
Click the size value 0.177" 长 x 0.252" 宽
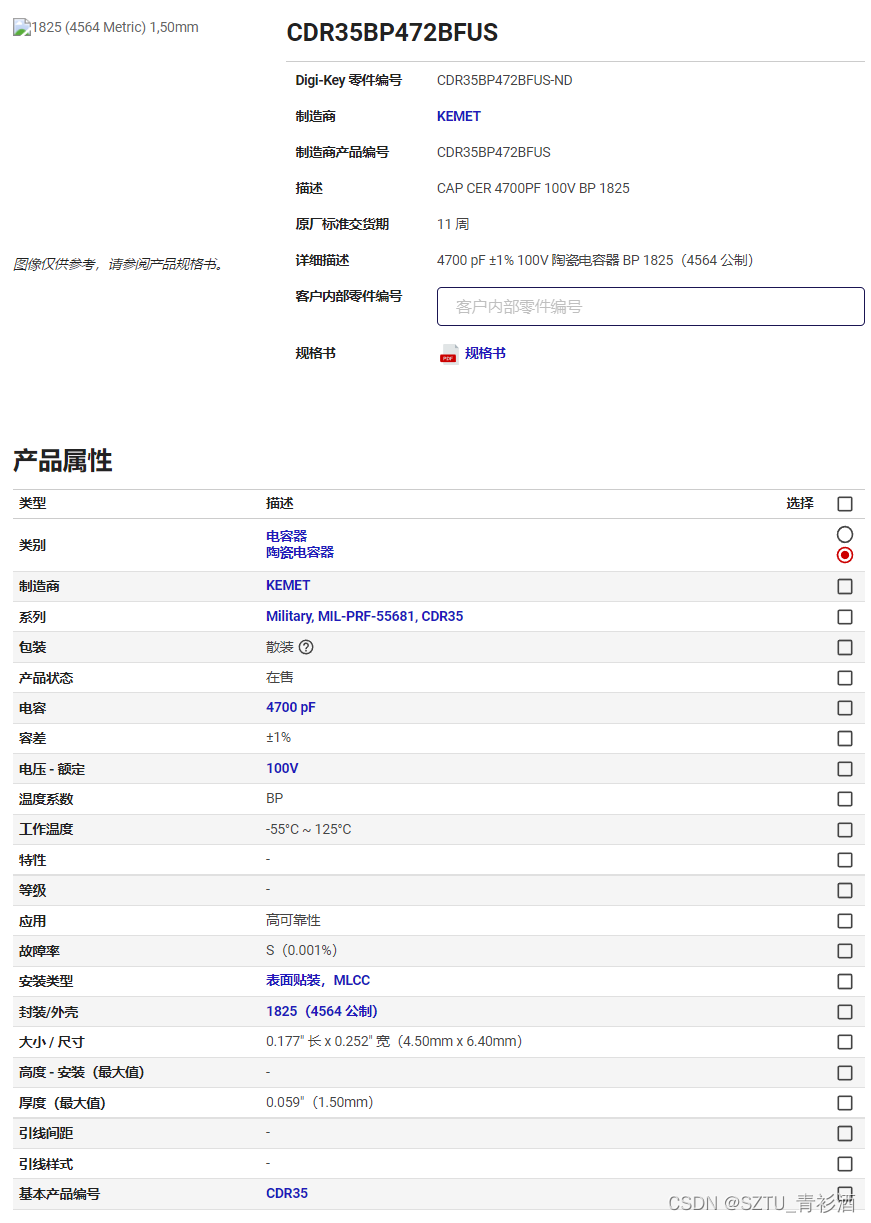[x=394, y=1042]
